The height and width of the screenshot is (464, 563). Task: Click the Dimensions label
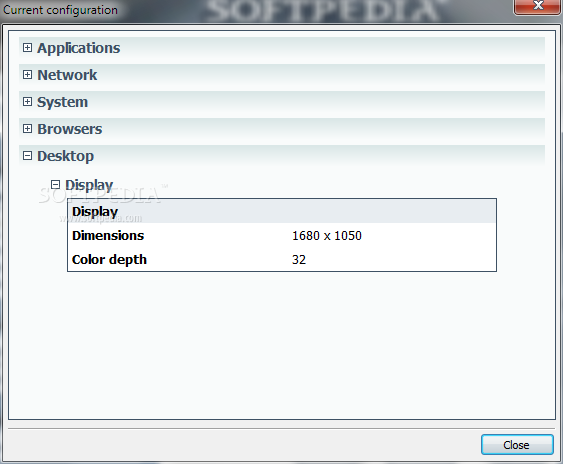click(x=108, y=236)
